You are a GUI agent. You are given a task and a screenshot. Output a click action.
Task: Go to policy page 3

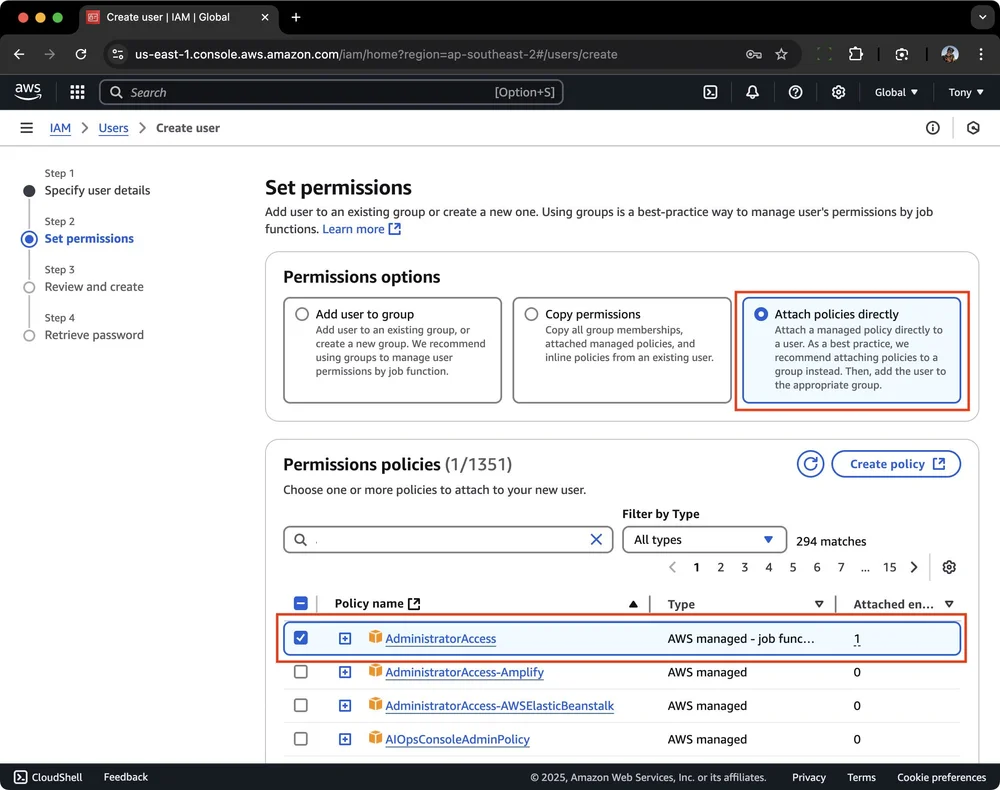[x=744, y=567]
